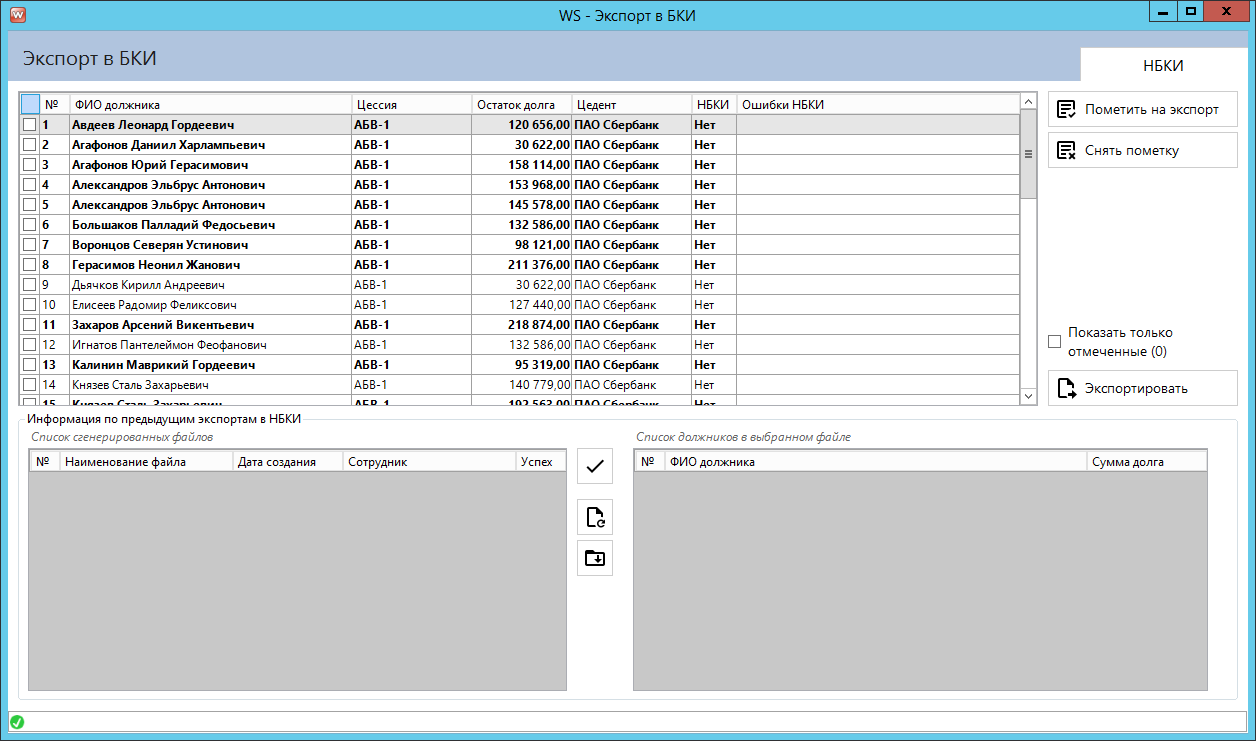The image size is (1256, 741).
Task: Click the scroll down arrow of debtor list
Action: (1028, 397)
